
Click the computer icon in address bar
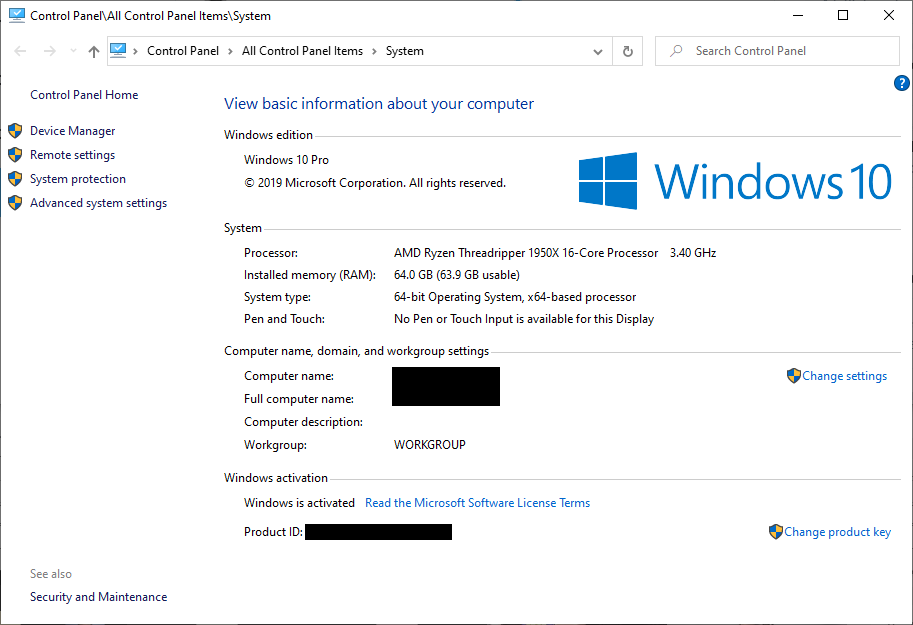coord(118,51)
